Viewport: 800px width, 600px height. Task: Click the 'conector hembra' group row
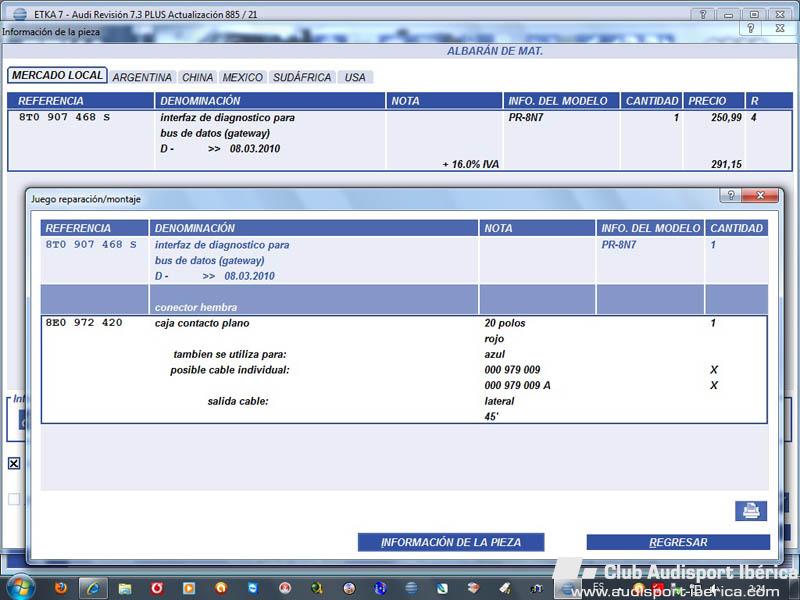tap(404, 299)
